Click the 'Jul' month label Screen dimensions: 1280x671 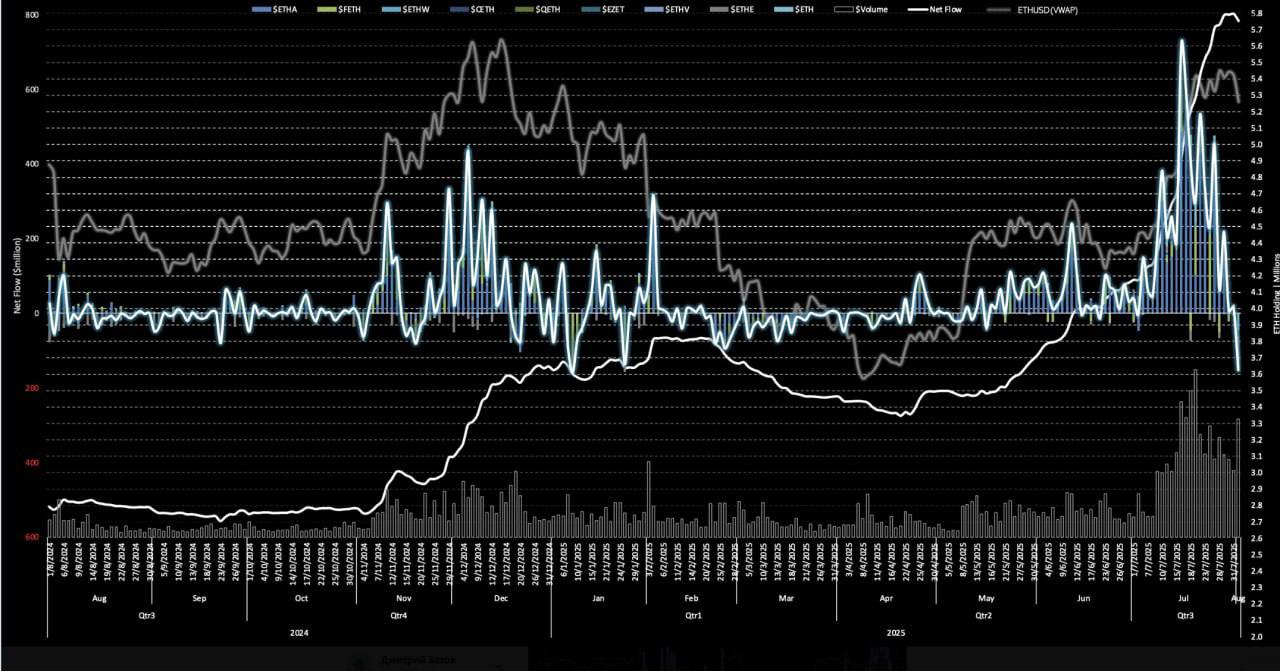coord(1184,599)
